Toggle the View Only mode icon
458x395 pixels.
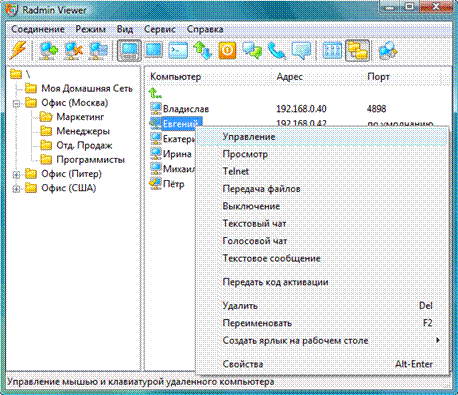tap(153, 51)
